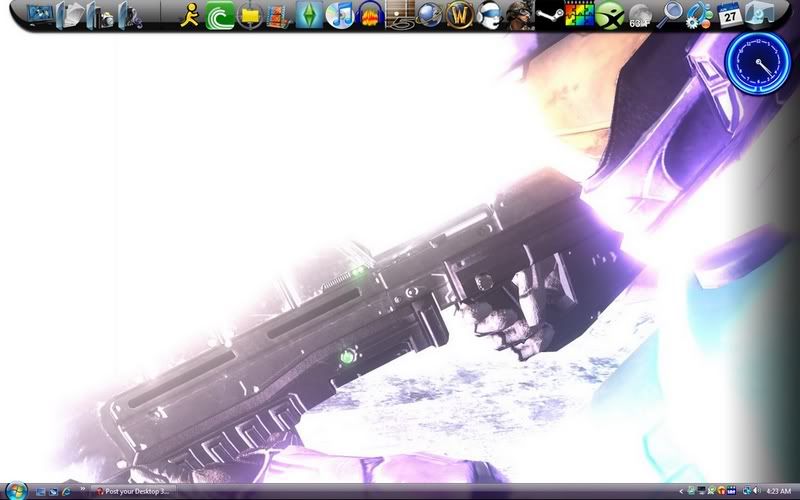Show hidden system tray icons arrow
The height and width of the screenshot is (500, 800).
click(x=681, y=492)
